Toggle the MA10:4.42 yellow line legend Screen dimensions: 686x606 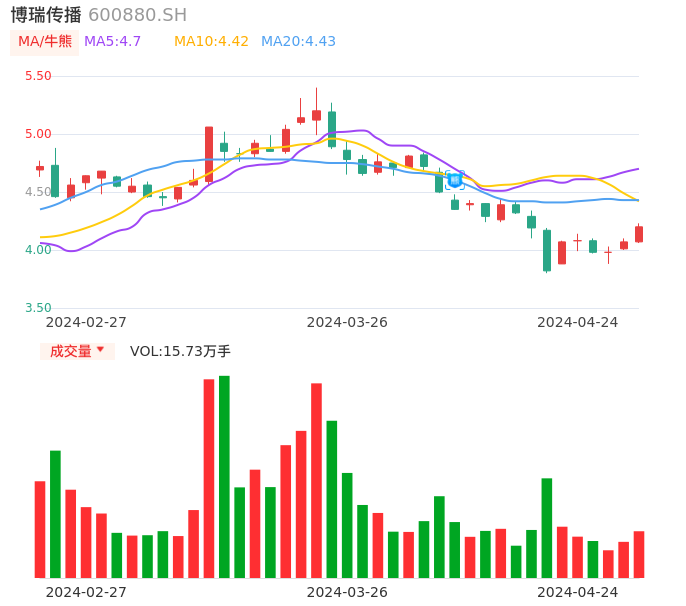coord(211,42)
